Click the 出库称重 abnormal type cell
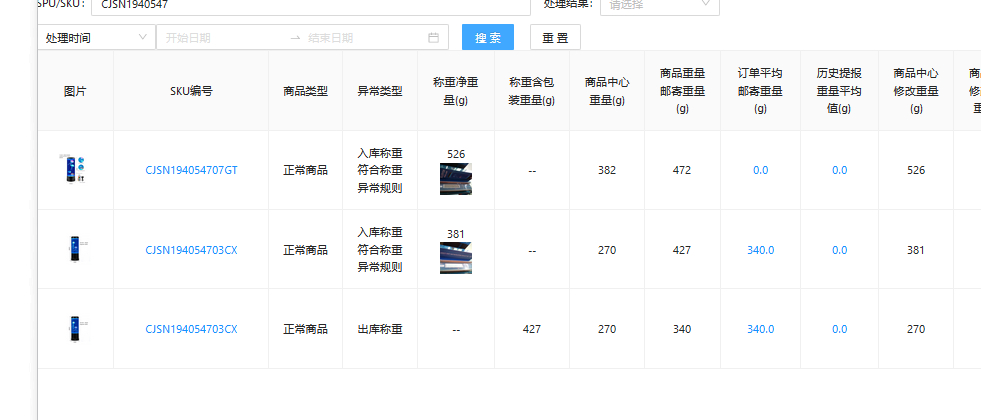 (x=380, y=329)
